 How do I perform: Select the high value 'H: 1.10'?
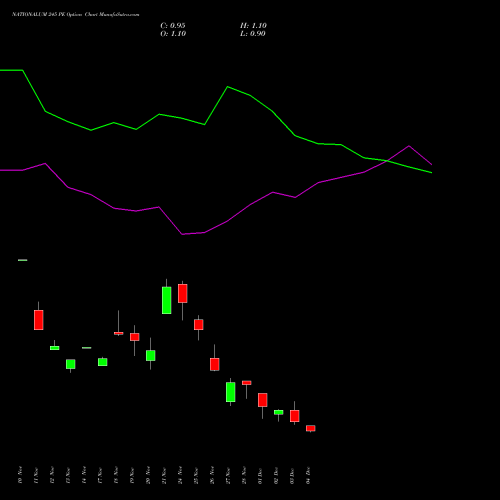tap(253, 26)
